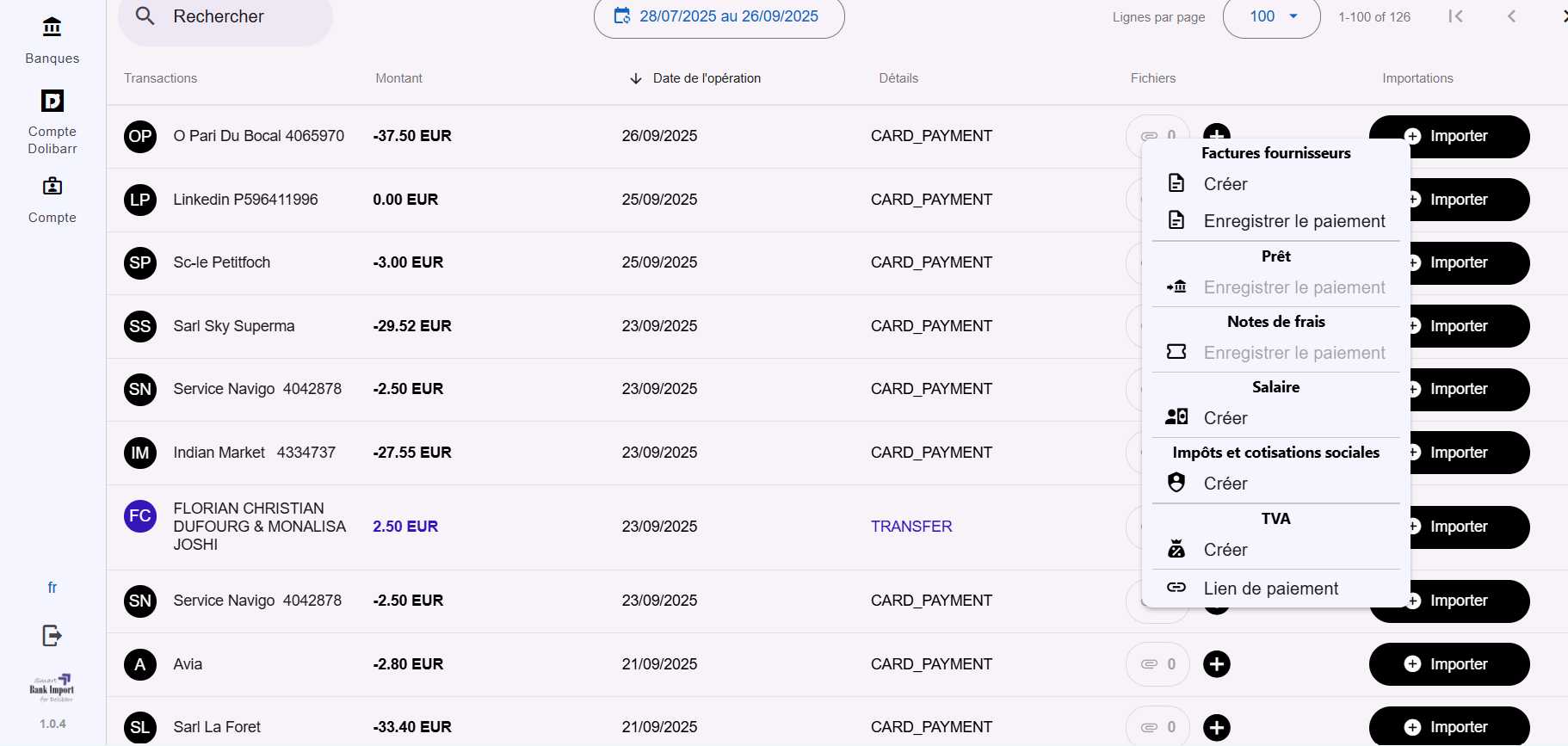Click the add plus icon for Sarl La Foret
Image resolution: width=1568 pixels, height=746 pixels.
(x=1216, y=727)
